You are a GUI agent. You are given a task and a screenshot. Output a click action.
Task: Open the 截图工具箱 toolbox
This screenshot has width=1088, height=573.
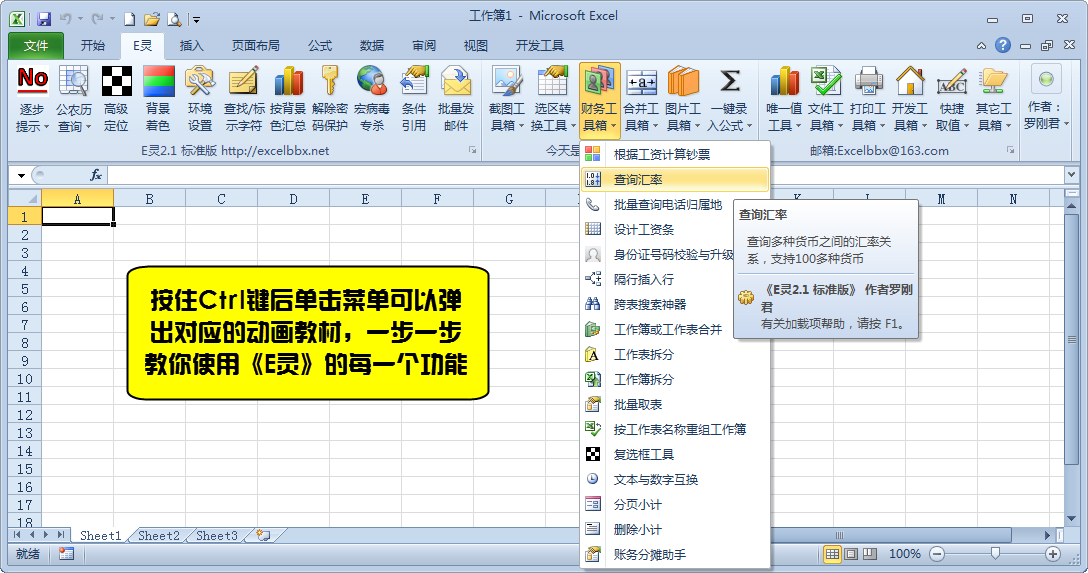click(507, 99)
